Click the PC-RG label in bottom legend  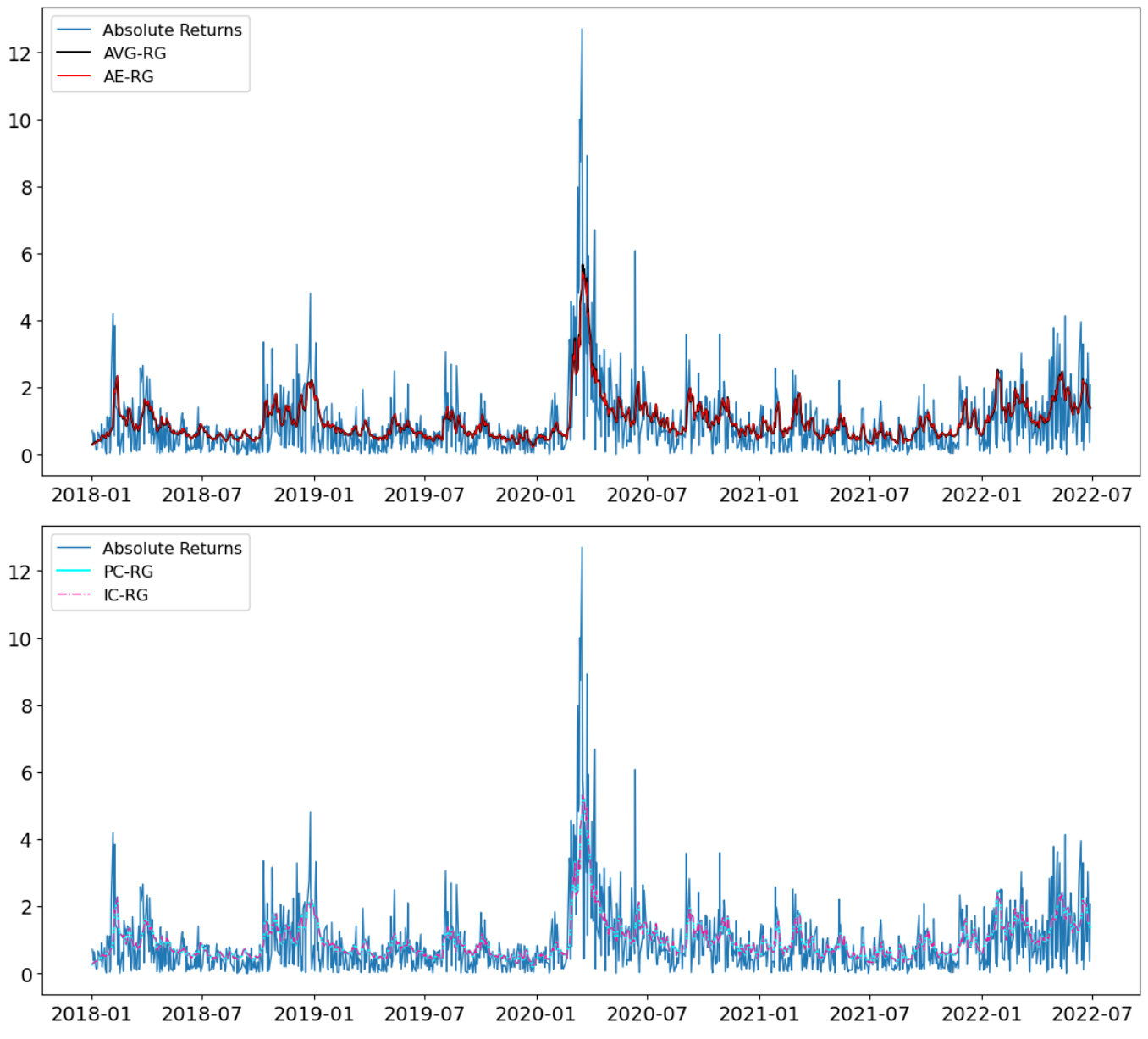(x=129, y=572)
